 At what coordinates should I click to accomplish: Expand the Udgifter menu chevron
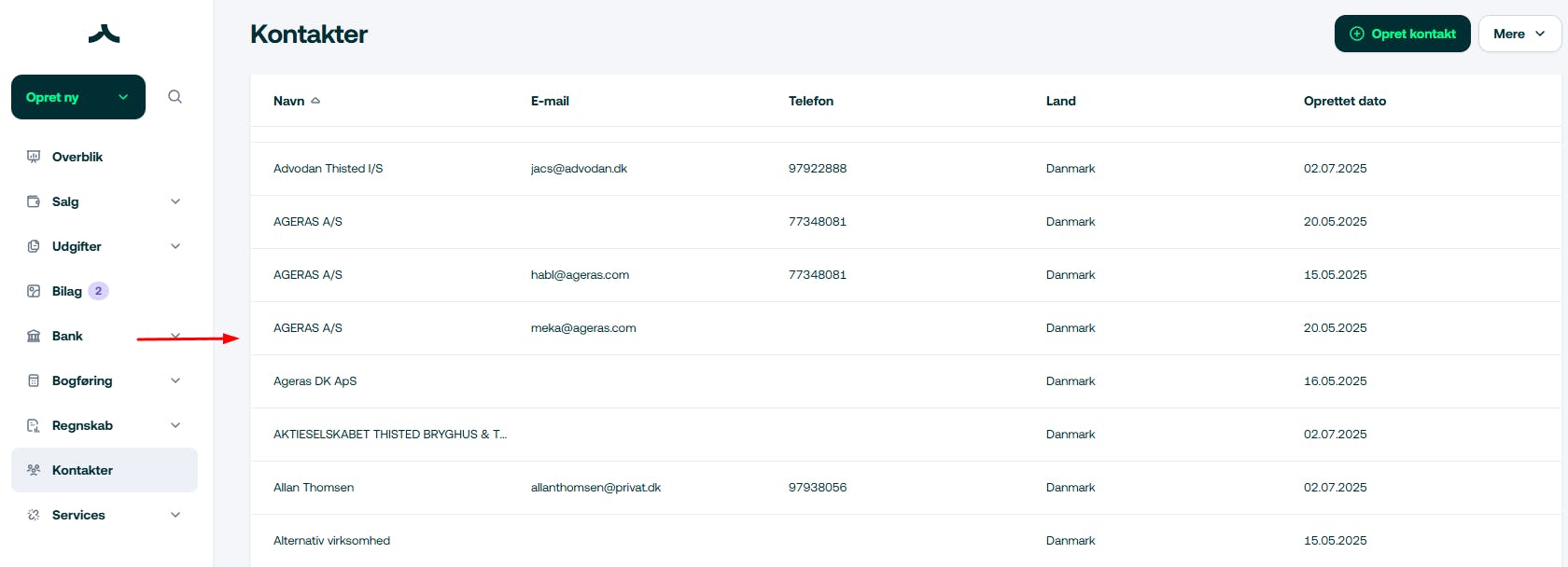tap(175, 246)
